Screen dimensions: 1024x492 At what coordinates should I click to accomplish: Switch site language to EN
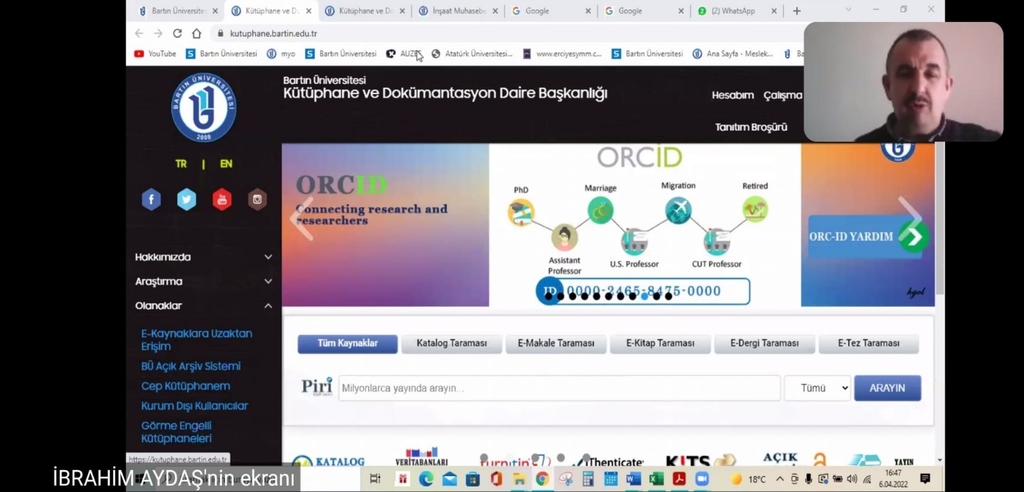click(226, 164)
